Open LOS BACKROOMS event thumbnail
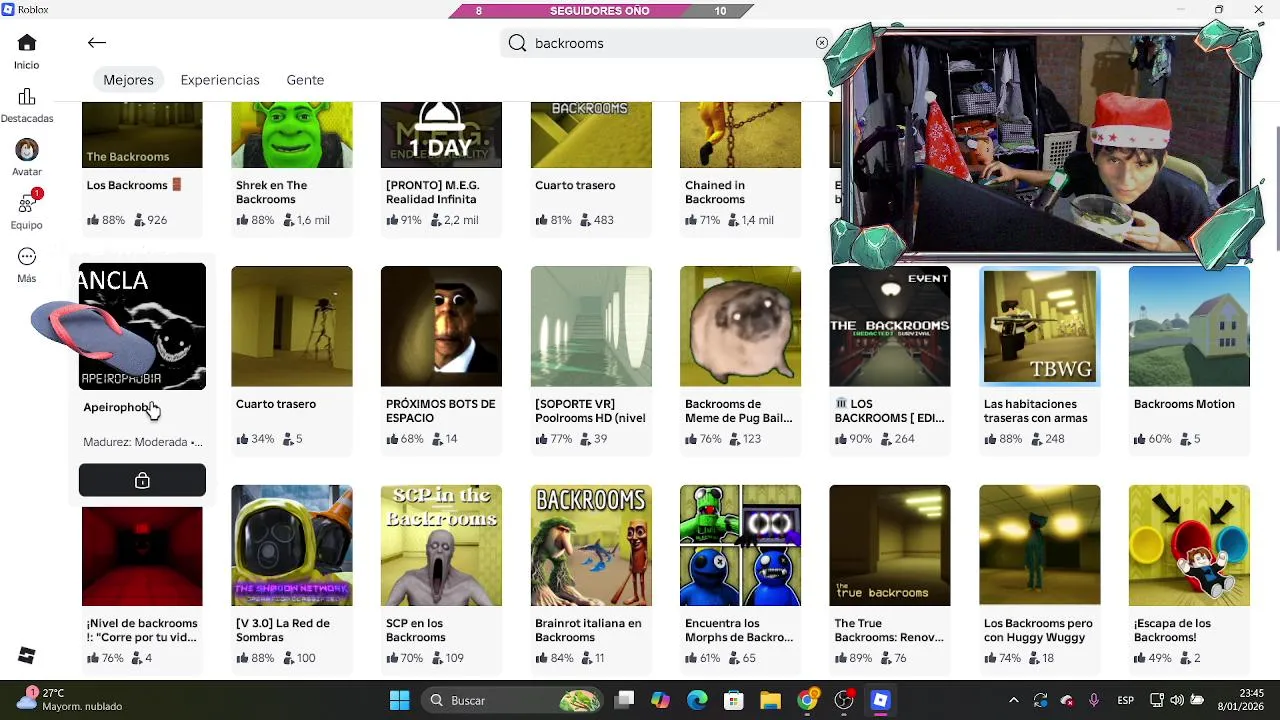Screen dimensions: 1280x720 890,326
